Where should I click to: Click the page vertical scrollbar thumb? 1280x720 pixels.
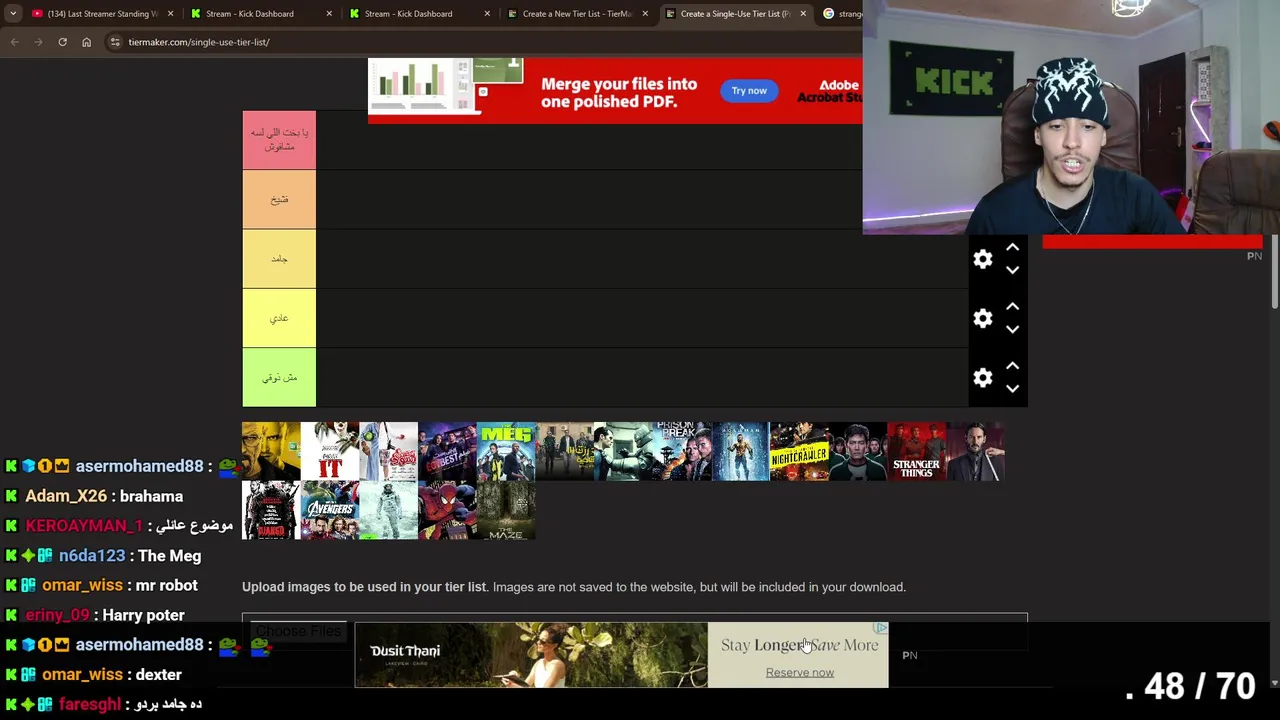coord(1274,270)
